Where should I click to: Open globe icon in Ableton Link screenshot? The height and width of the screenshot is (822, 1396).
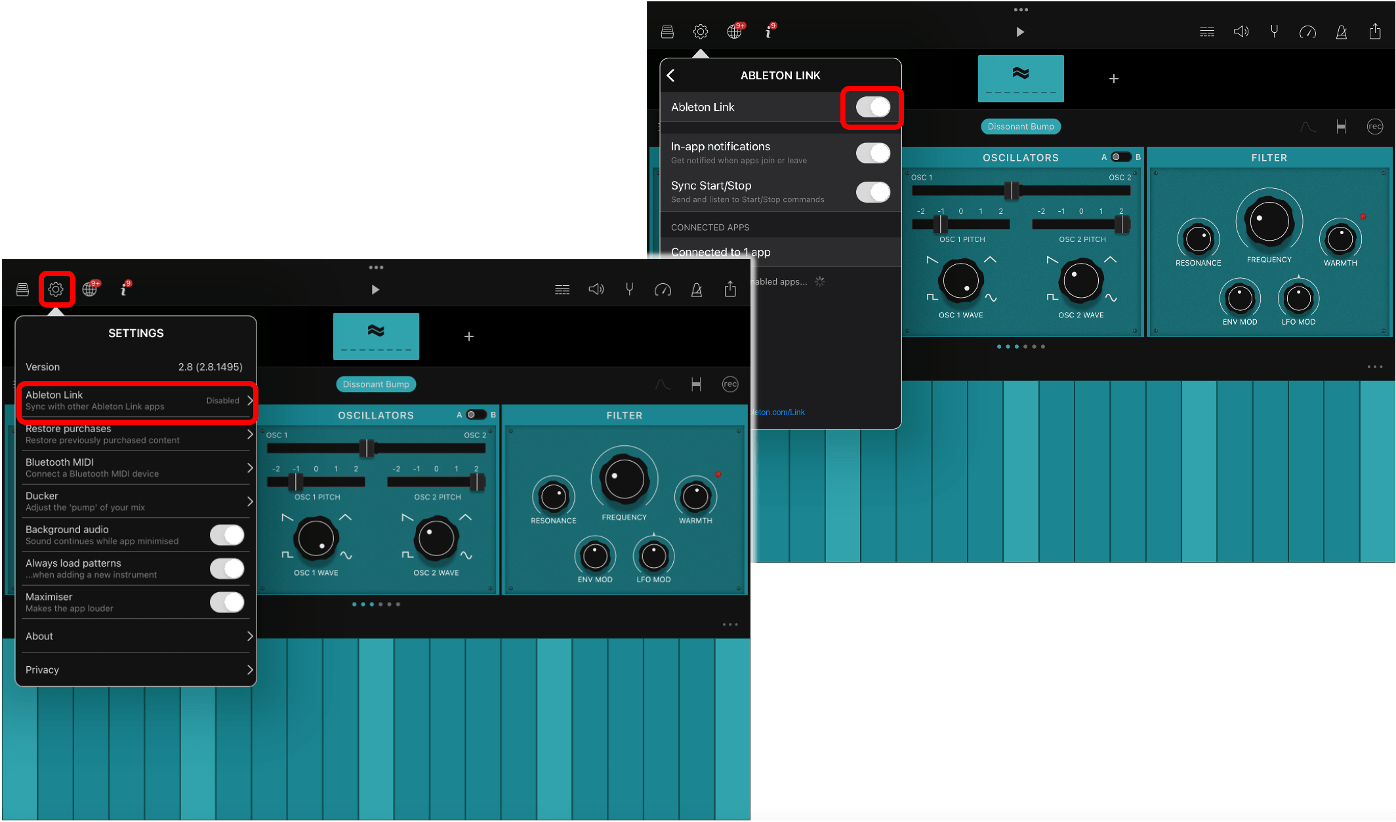(x=735, y=32)
